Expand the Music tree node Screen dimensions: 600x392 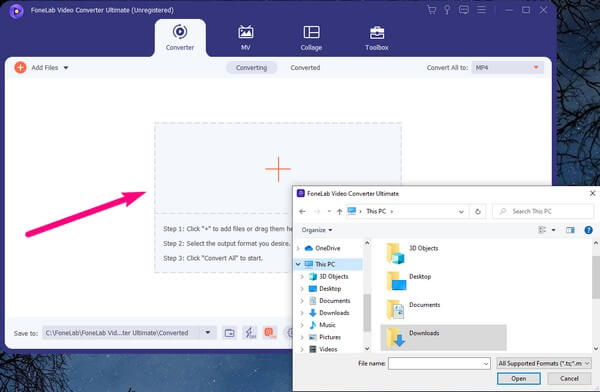coord(302,325)
